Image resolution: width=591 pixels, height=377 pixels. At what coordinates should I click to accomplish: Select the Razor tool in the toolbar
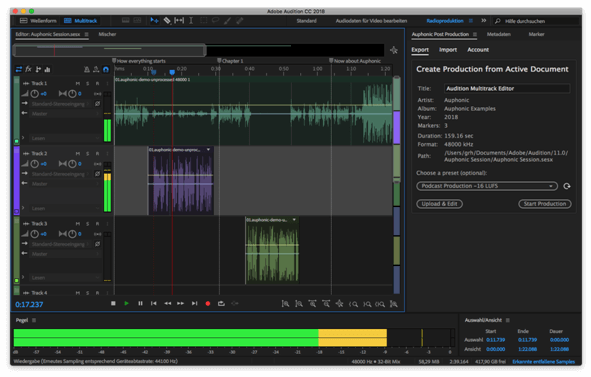[167, 20]
